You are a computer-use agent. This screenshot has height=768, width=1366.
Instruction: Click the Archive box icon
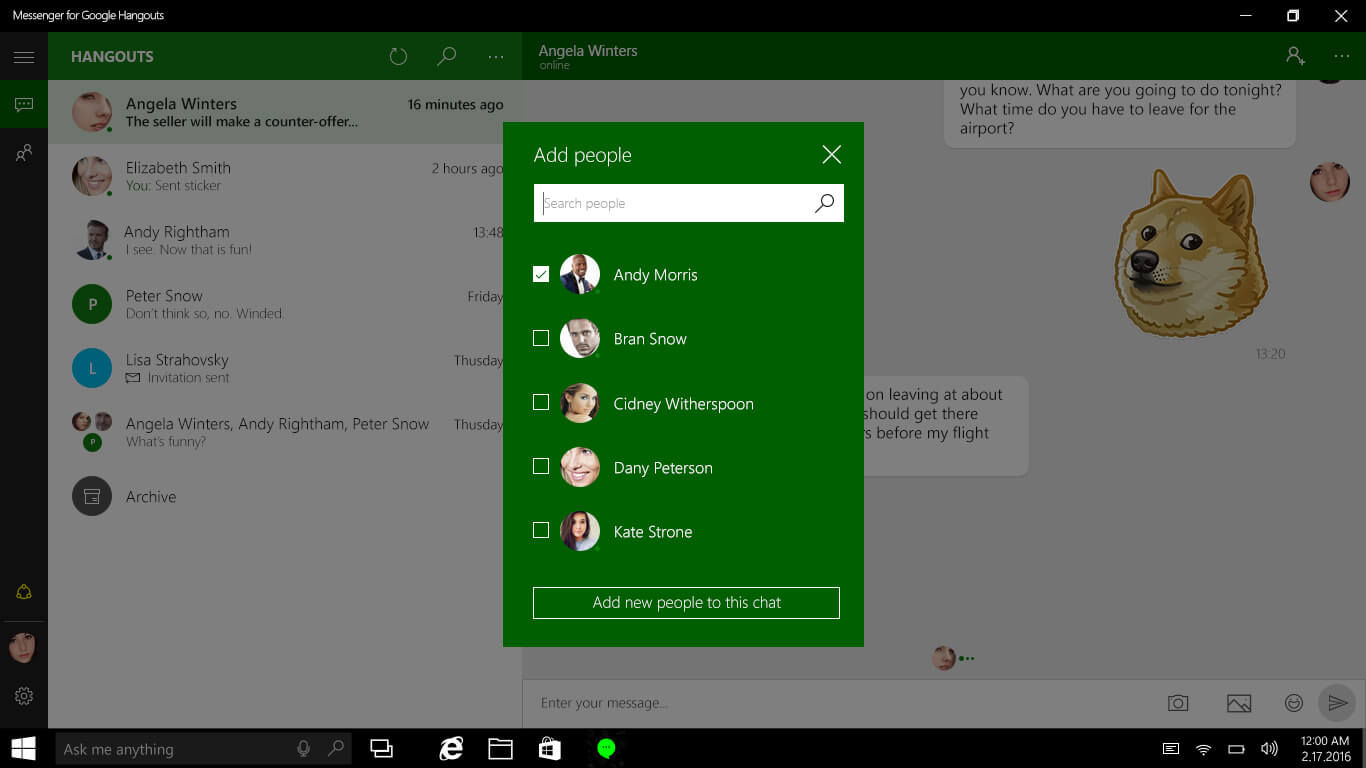point(92,496)
